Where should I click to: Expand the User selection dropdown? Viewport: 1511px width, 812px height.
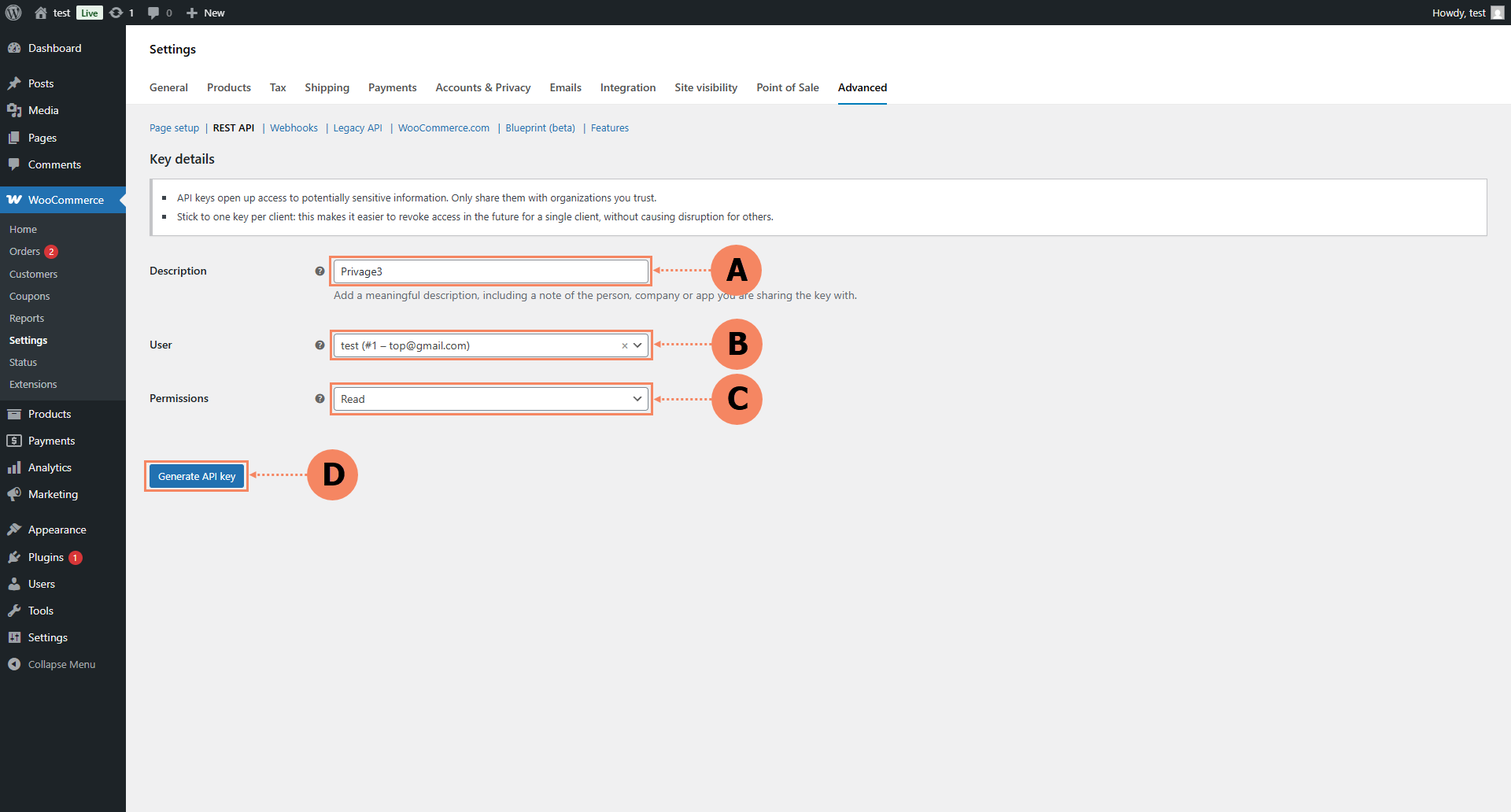pyautogui.click(x=637, y=345)
